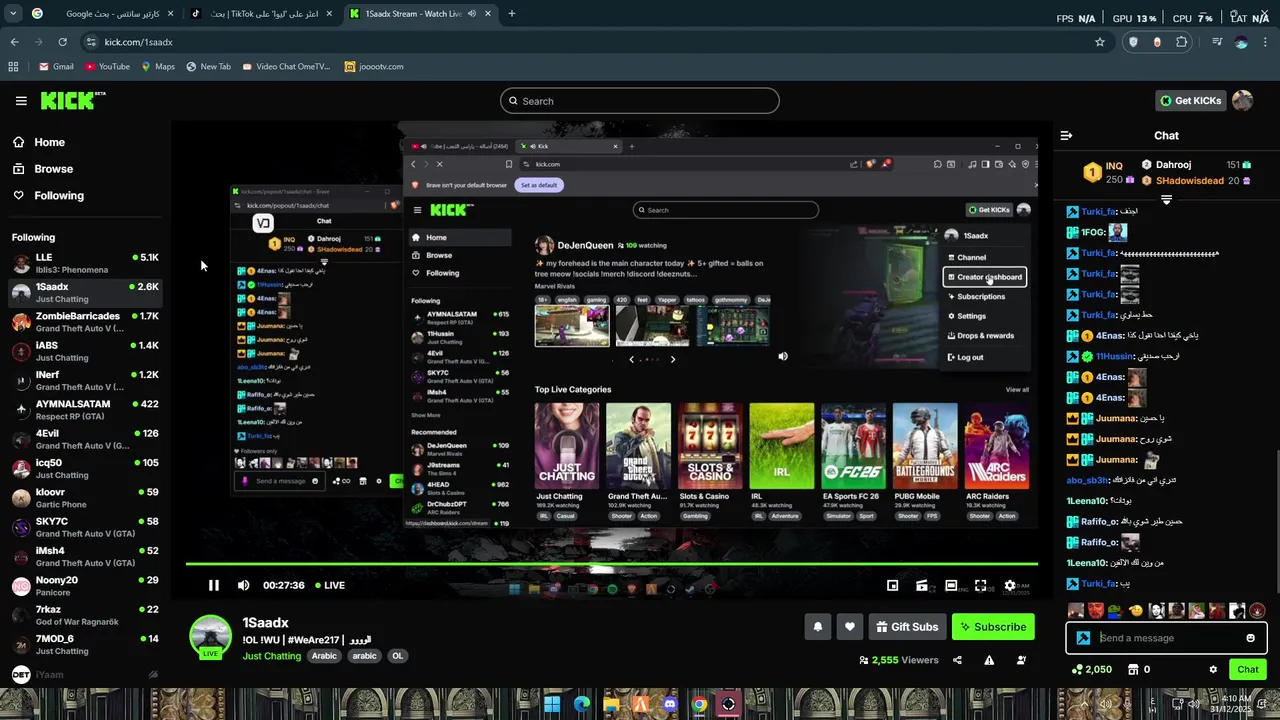Image resolution: width=1280 pixels, height=720 pixels.
Task: Open the Just Chatting category link
Action: tap(271, 656)
